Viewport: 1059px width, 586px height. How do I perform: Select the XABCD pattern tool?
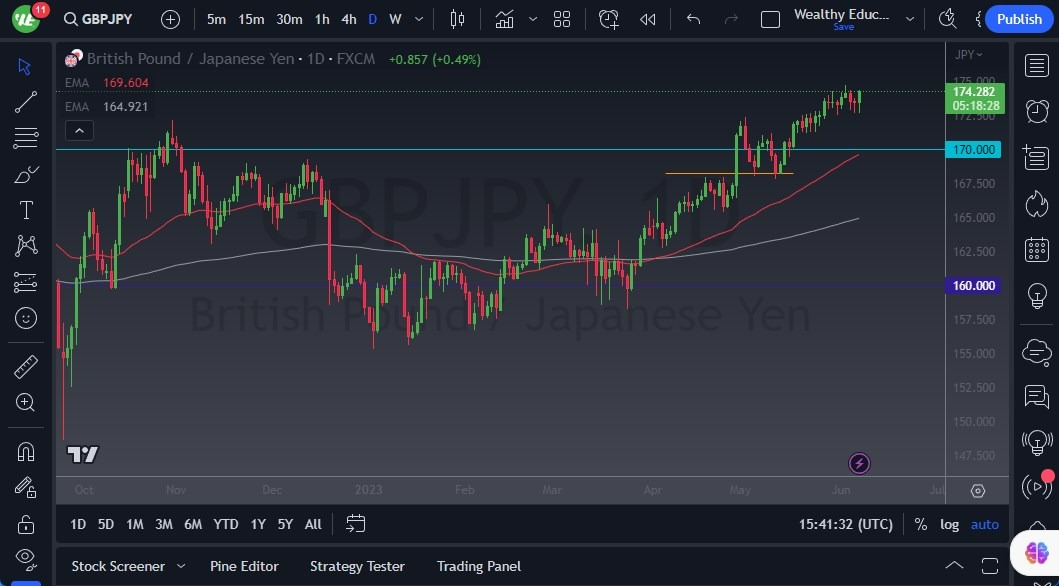point(25,245)
